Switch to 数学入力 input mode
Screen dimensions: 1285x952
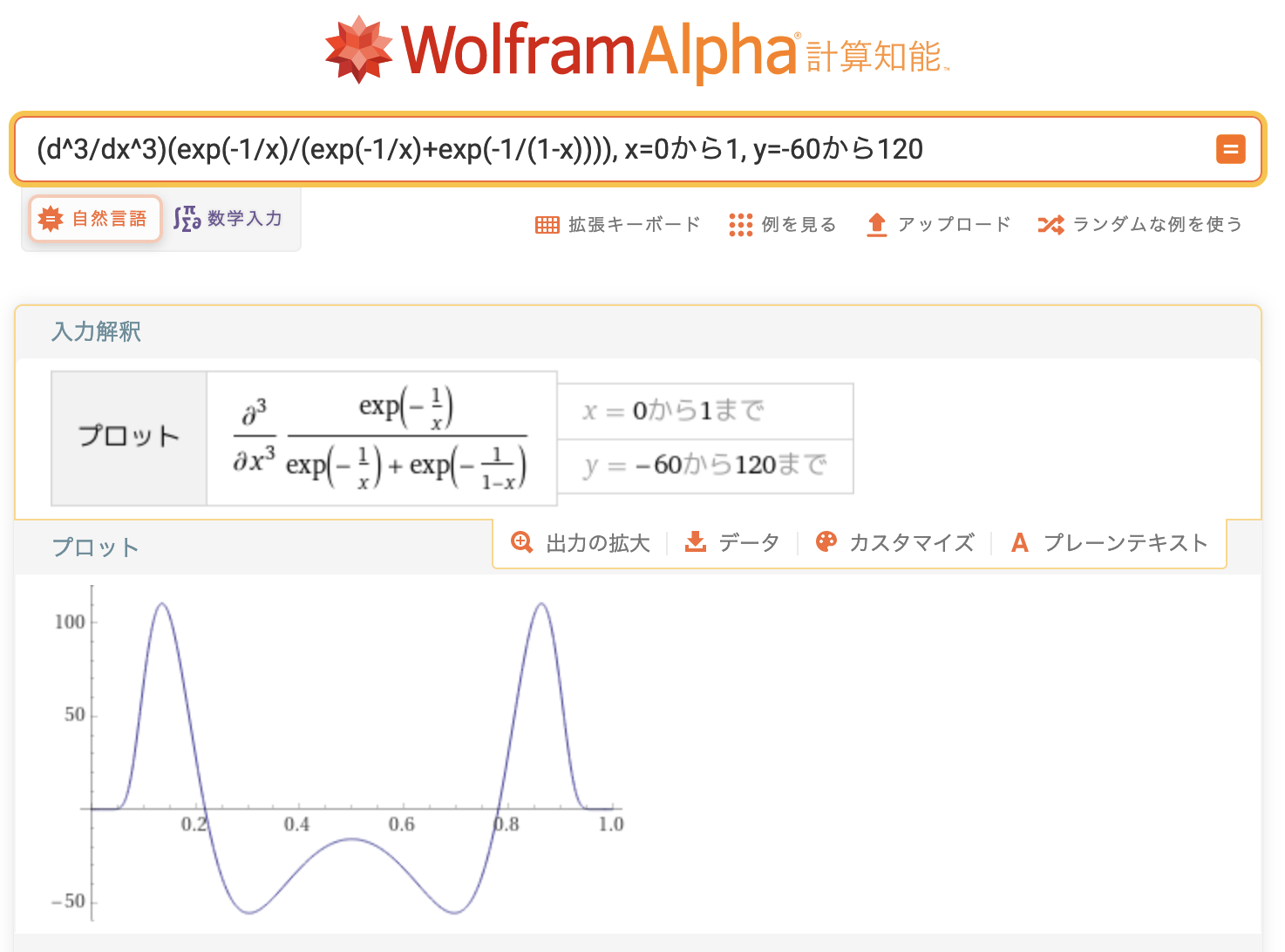point(228,218)
